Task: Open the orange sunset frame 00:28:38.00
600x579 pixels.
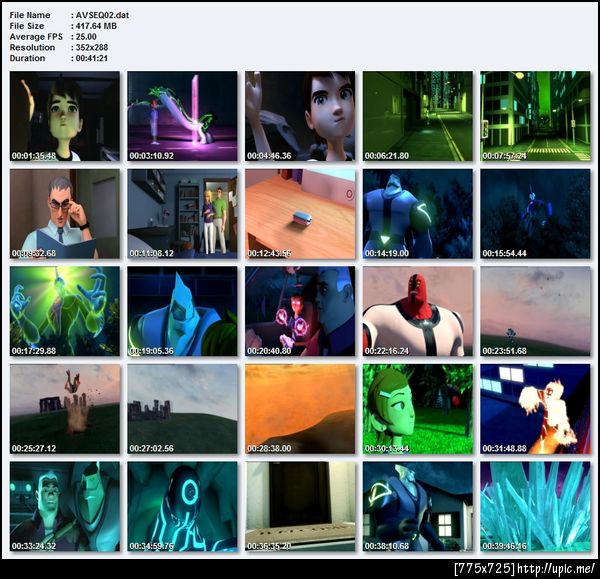Action: coord(300,409)
